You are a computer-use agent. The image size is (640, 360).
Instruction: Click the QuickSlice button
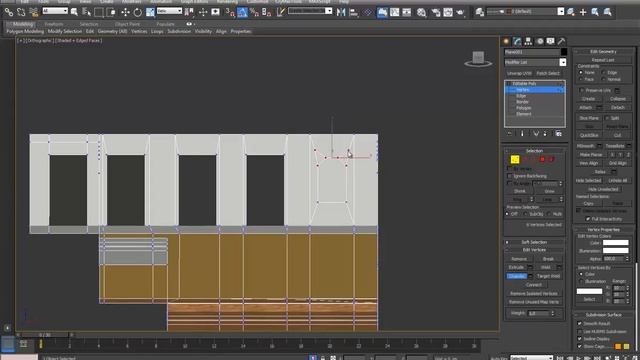[x=589, y=135]
